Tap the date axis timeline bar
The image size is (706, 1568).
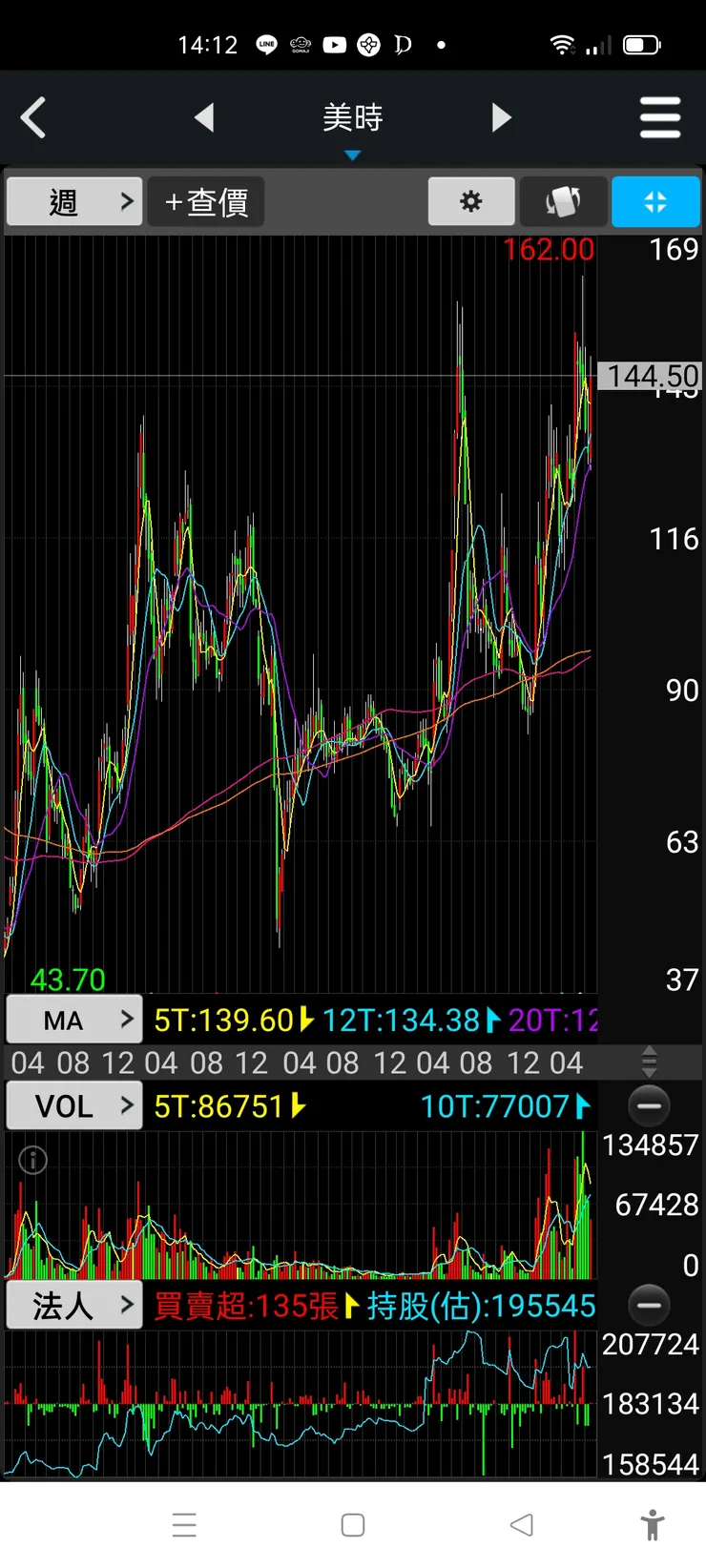(x=299, y=1062)
